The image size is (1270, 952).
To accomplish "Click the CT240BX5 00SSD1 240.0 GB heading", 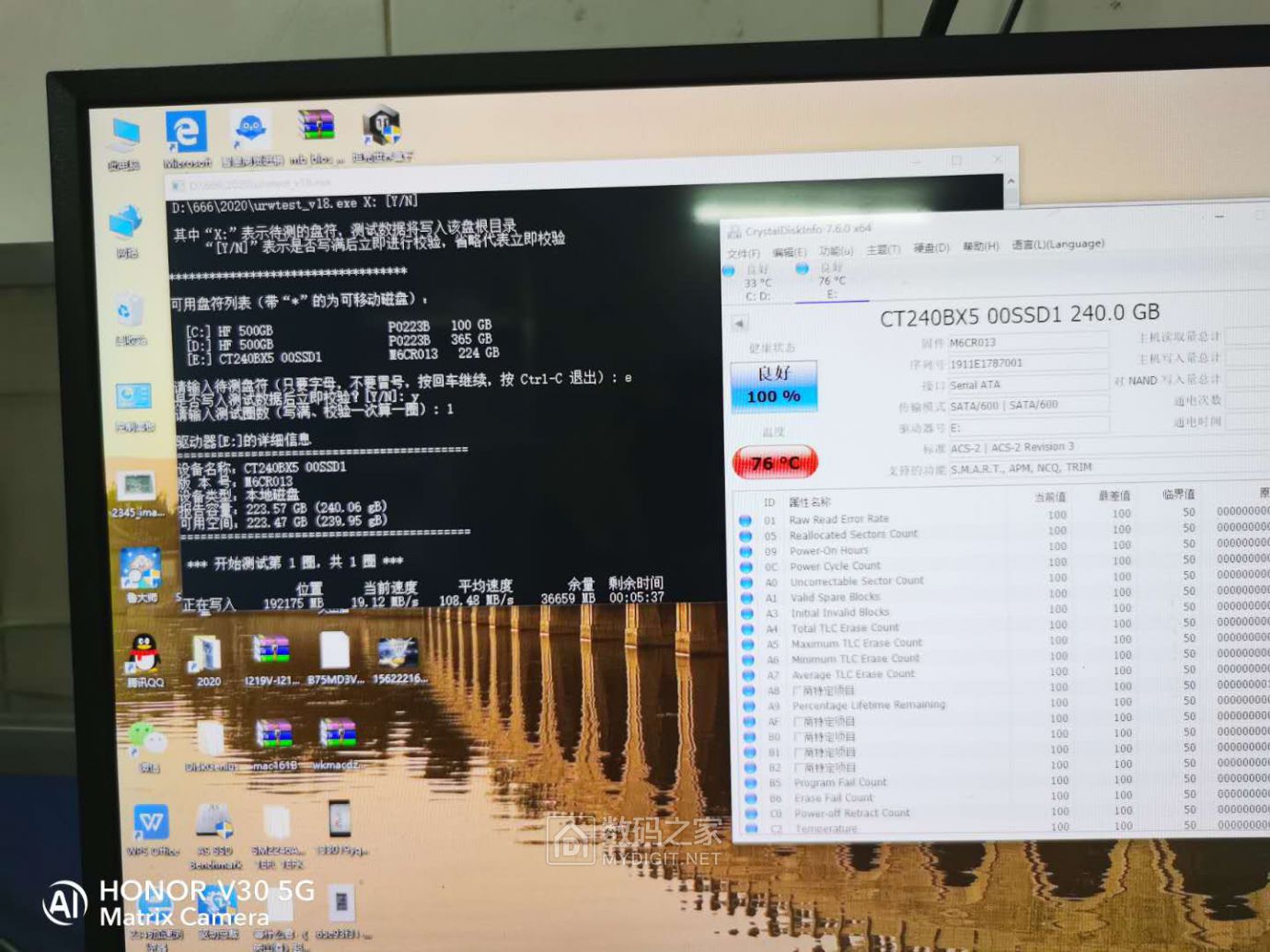I will 1020,315.
